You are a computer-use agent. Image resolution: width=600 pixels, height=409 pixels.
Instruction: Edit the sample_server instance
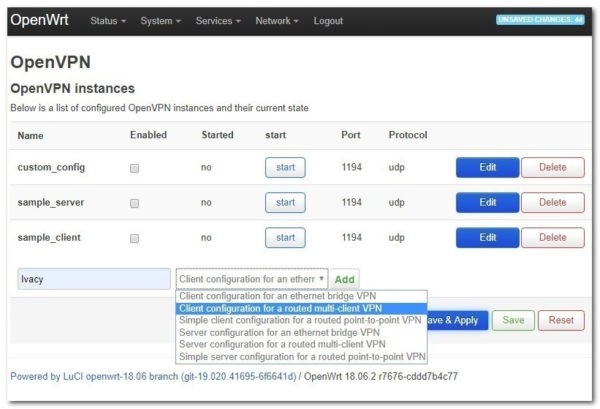(488, 202)
